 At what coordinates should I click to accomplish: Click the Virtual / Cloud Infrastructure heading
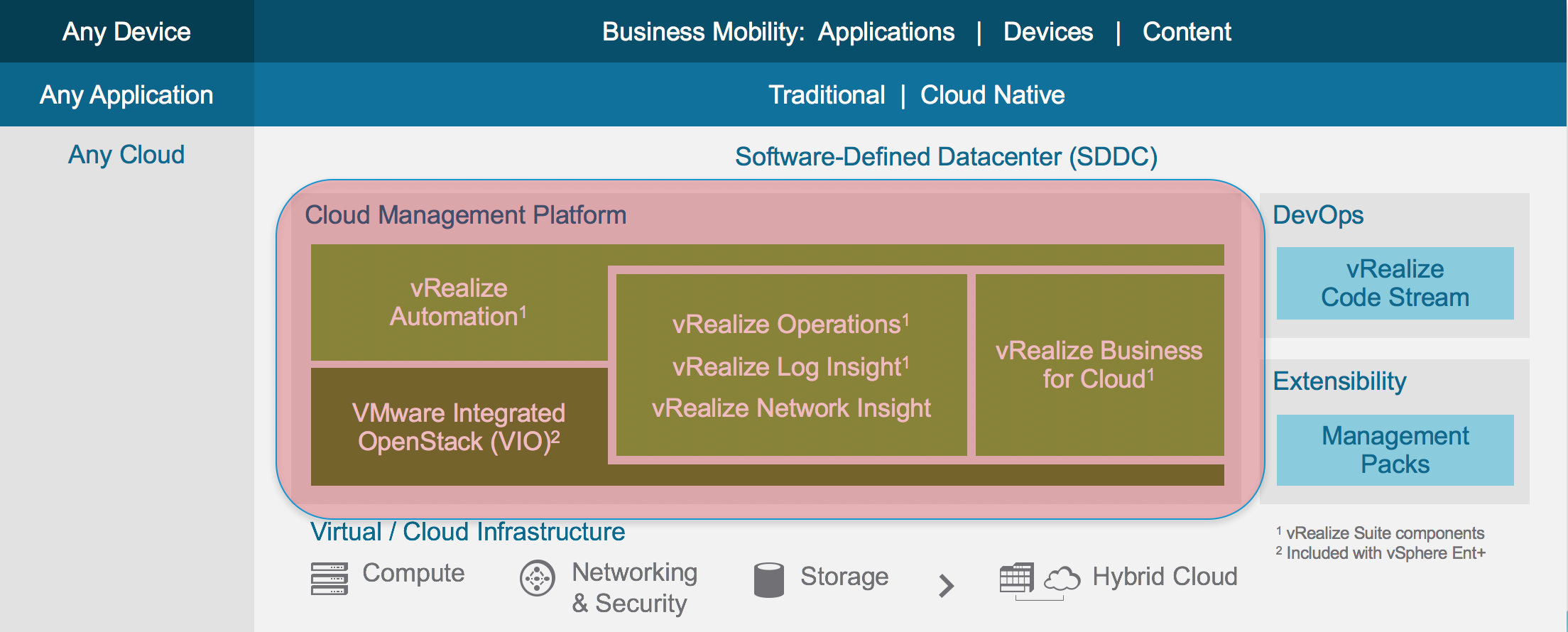(468, 532)
